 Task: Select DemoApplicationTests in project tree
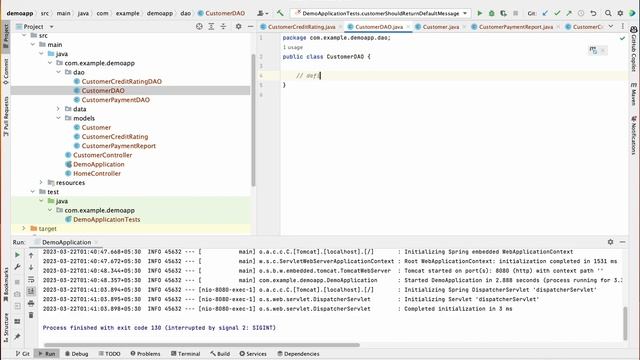pyautogui.click(x=107, y=220)
